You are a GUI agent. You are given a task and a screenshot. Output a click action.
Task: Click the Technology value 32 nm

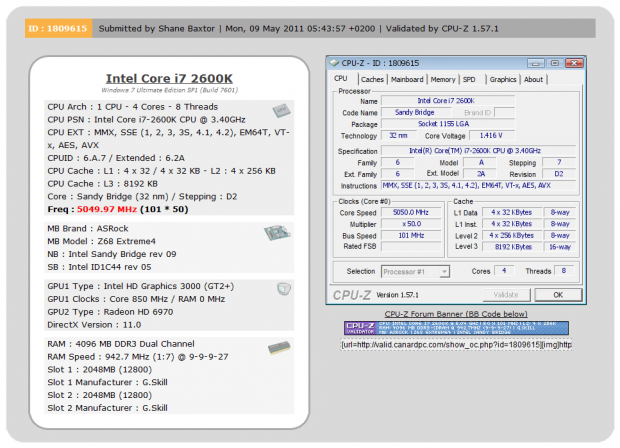[x=399, y=136]
